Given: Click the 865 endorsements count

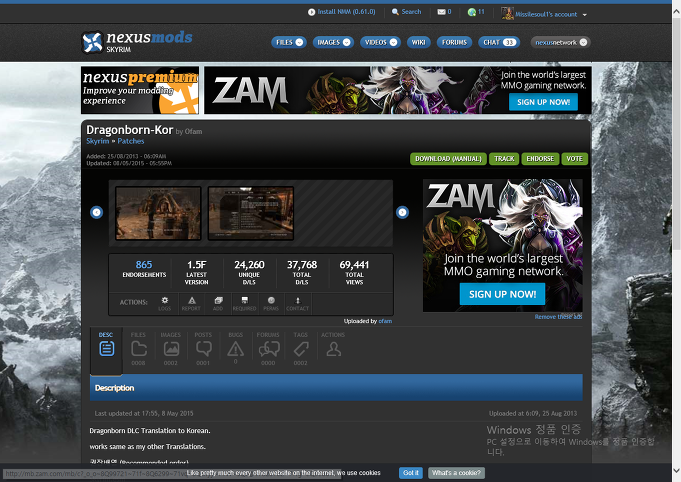Looking at the screenshot, I should tap(144, 264).
